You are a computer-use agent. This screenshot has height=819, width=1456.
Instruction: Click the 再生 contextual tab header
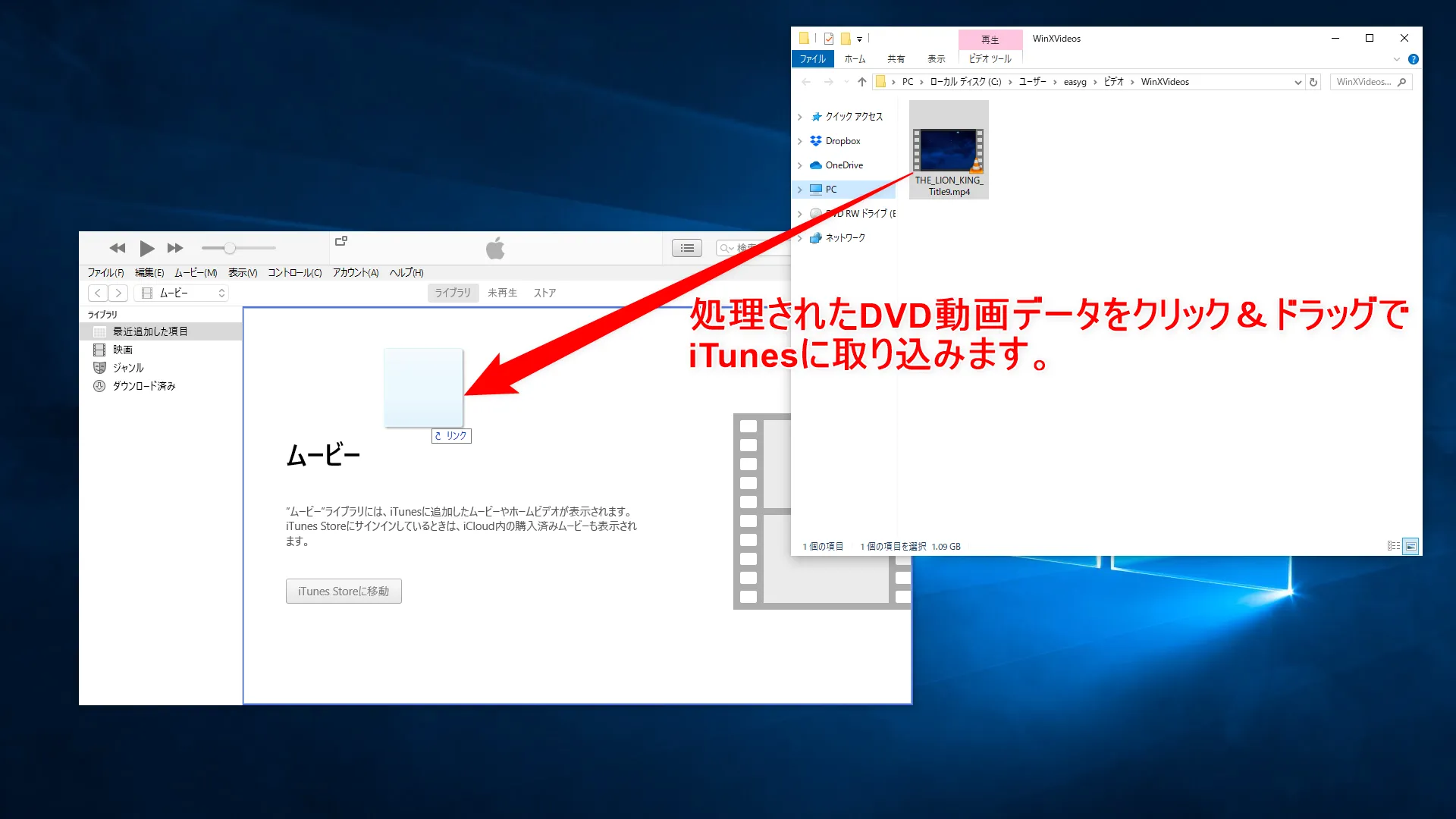[990, 39]
